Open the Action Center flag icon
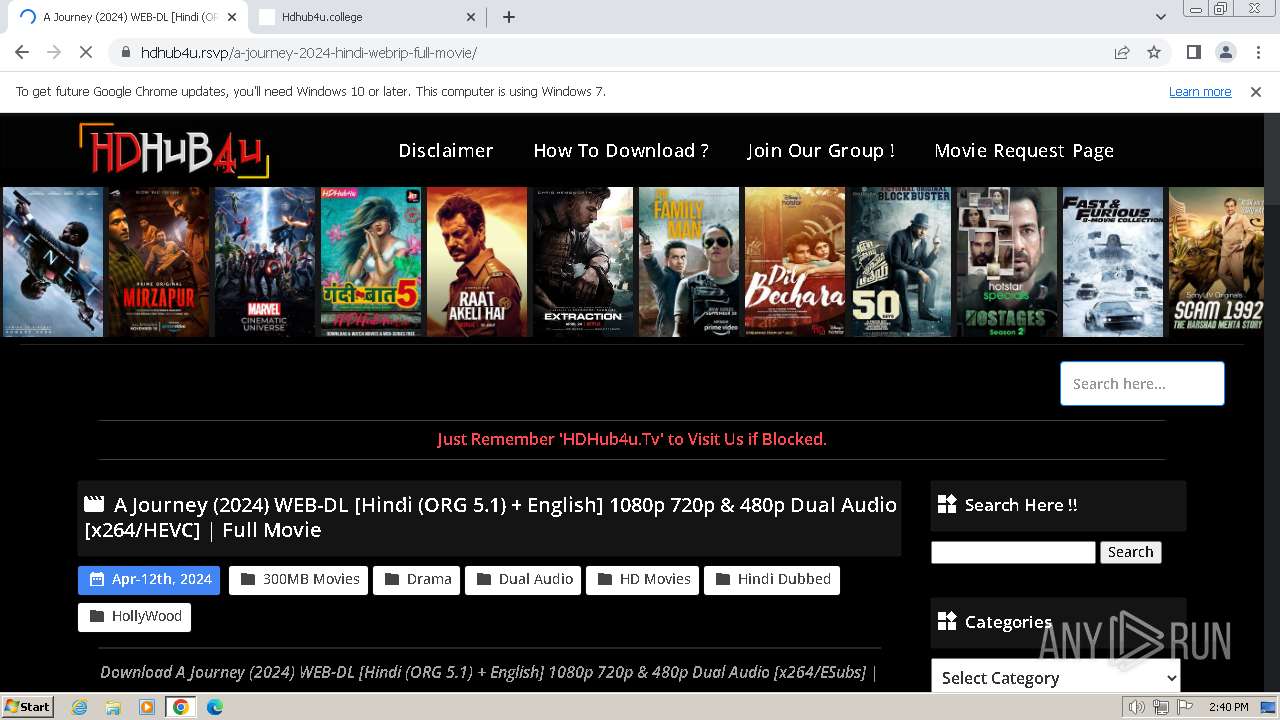Screen dimensions: 1280x720 pyautogui.click(x=1183, y=707)
